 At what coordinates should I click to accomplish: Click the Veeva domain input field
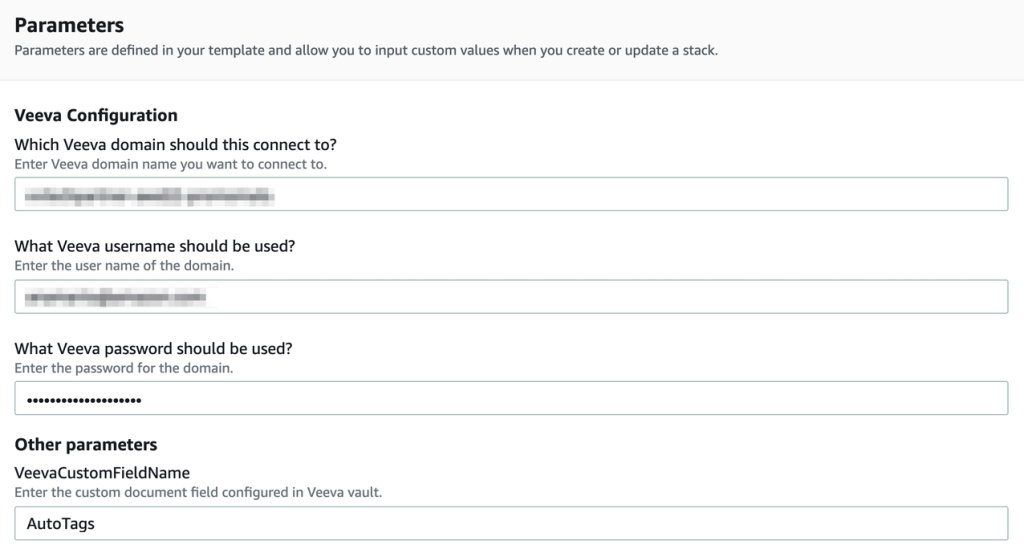coord(511,194)
